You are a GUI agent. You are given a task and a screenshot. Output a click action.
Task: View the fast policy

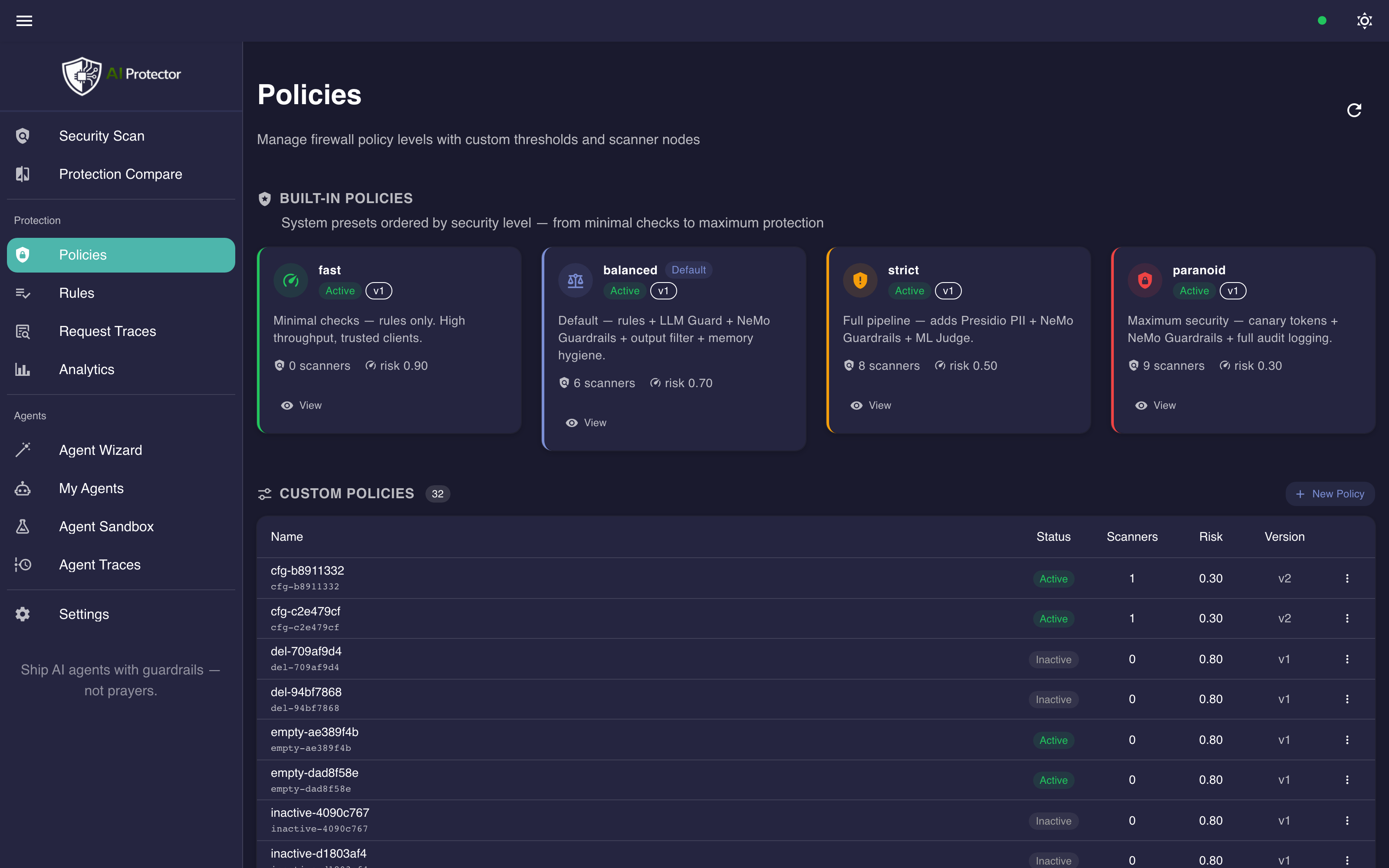[x=301, y=405]
